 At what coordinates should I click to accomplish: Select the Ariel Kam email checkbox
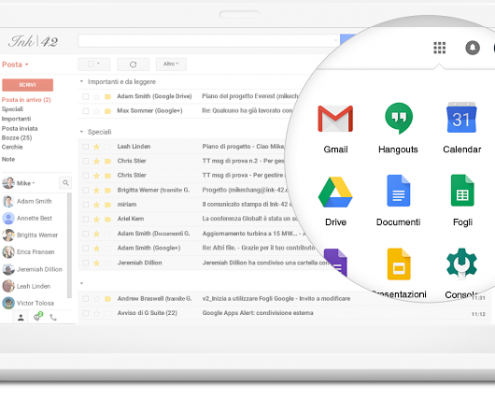tap(86, 219)
